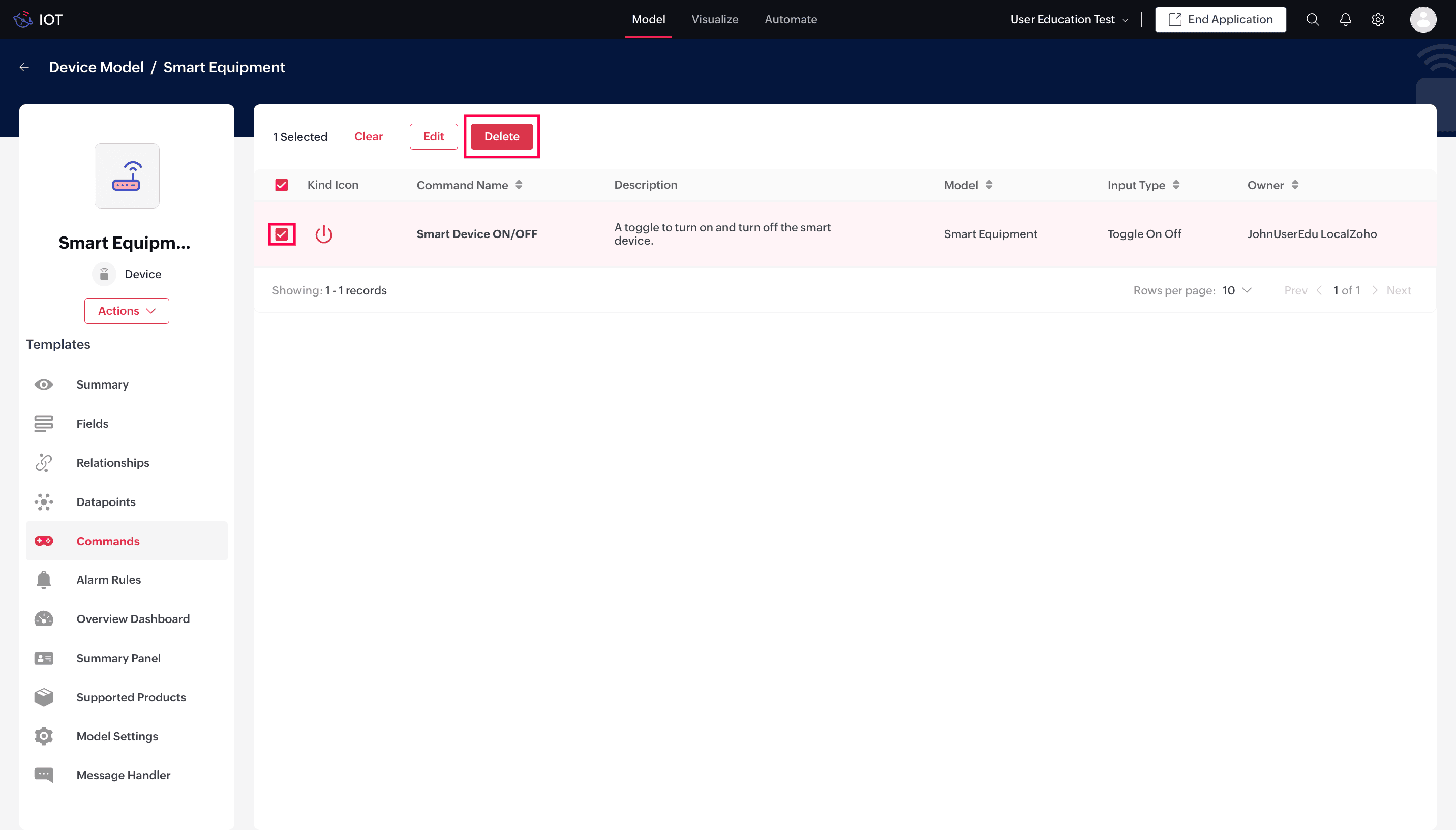Screen dimensions: 1456x830
Task: Uncheck the Smart Device ON/OFF row checkbox
Action: pos(282,234)
